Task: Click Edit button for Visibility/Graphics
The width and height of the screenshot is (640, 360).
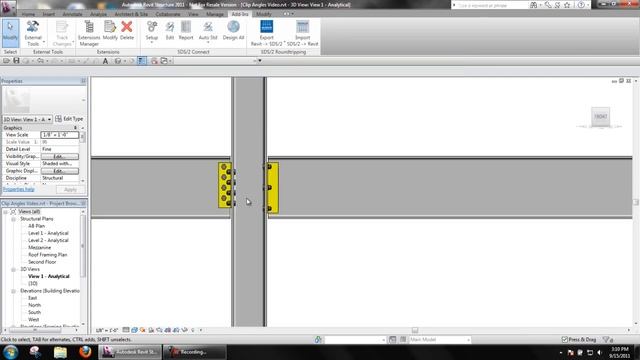Action: (x=60, y=156)
